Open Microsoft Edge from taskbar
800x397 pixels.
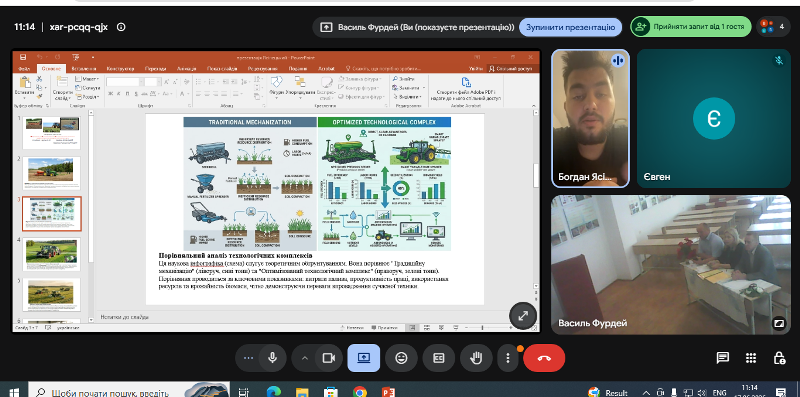(x=273, y=392)
